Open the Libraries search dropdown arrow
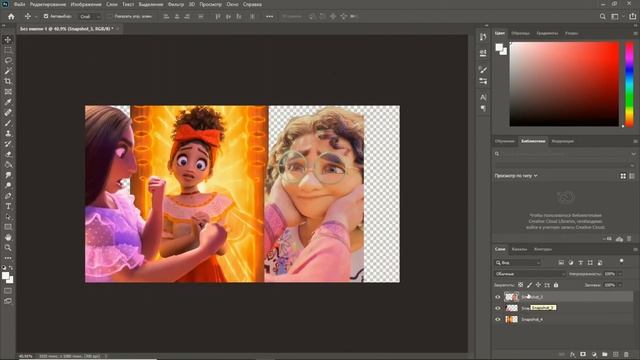The width and height of the screenshot is (640, 360). click(x=633, y=154)
